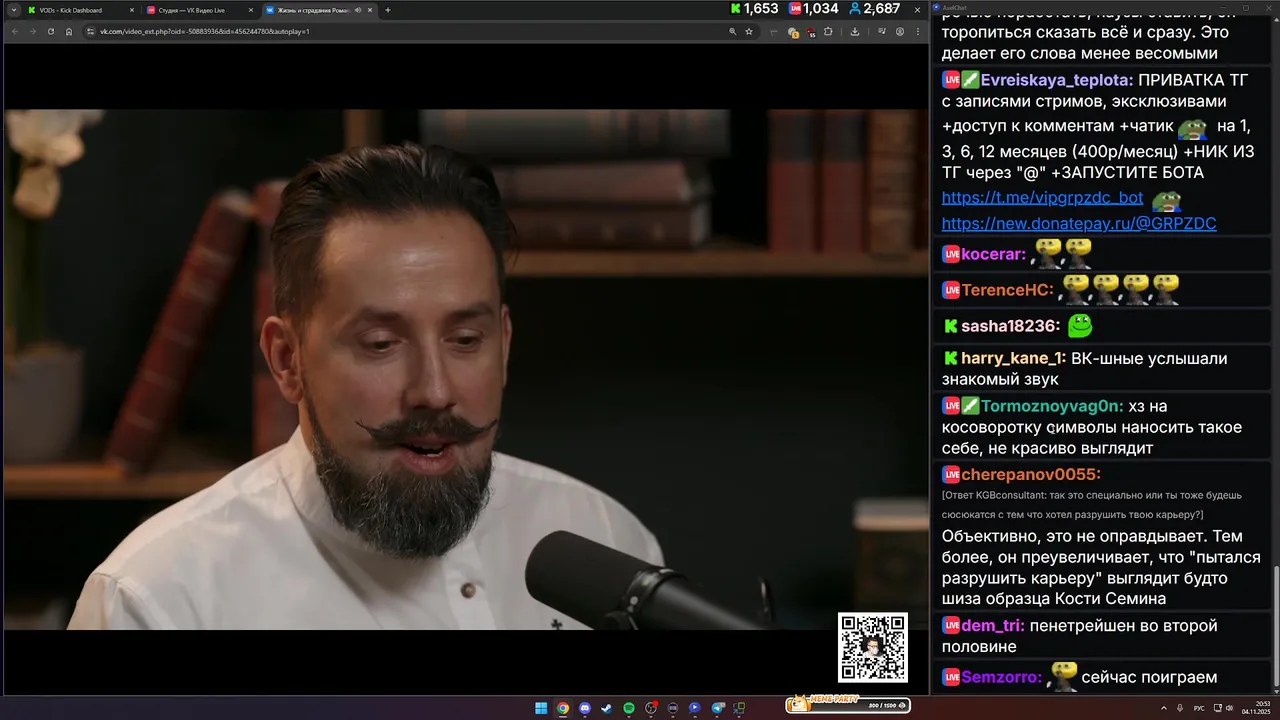Open the Chrome three-dot menu

[x=918, y=31]
